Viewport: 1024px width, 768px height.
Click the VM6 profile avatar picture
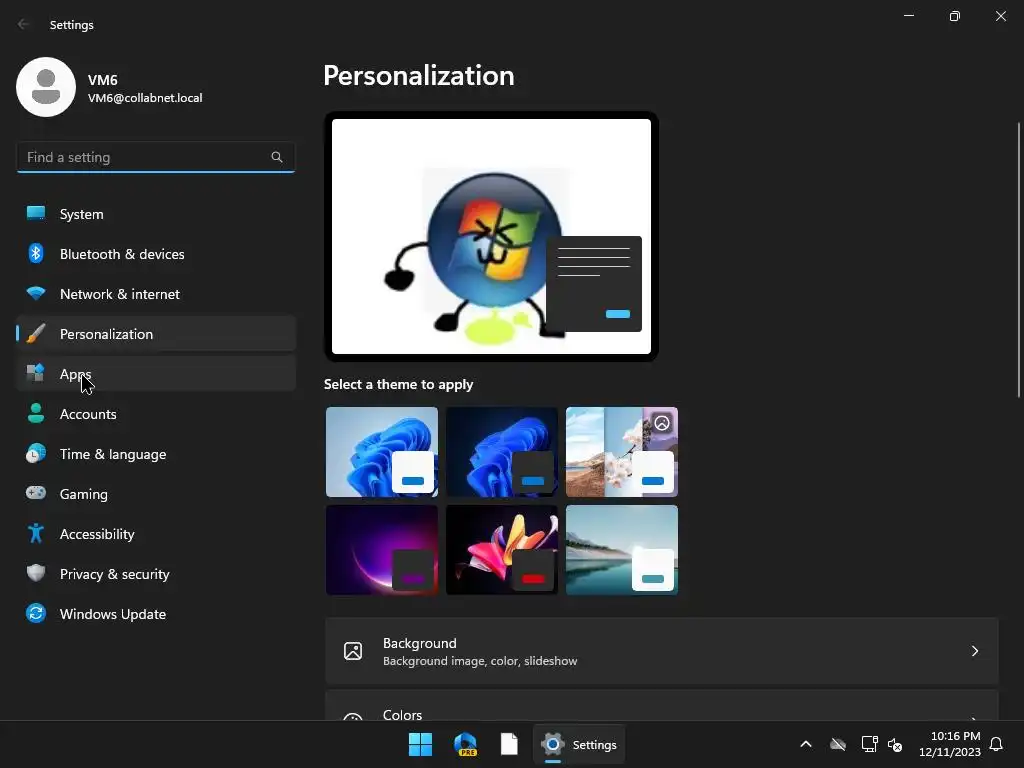(46, 87)
